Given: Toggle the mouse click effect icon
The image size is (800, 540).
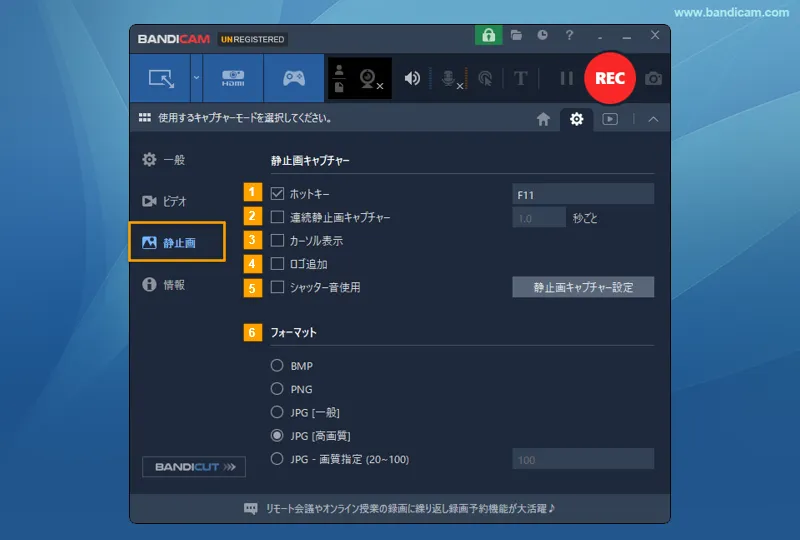Looking at the screenshot, I should (485, 79).
